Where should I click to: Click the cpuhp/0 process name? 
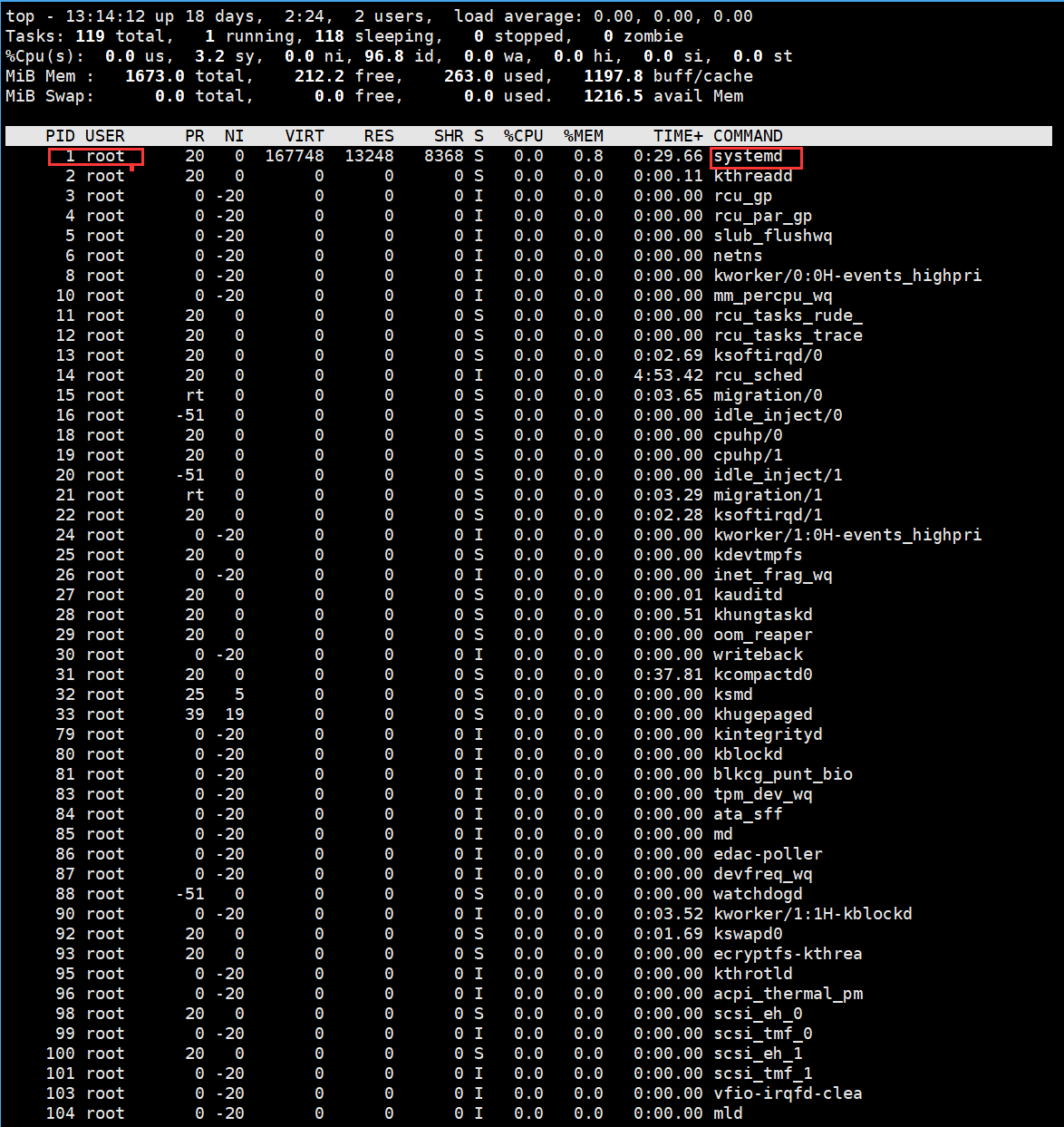748,435
